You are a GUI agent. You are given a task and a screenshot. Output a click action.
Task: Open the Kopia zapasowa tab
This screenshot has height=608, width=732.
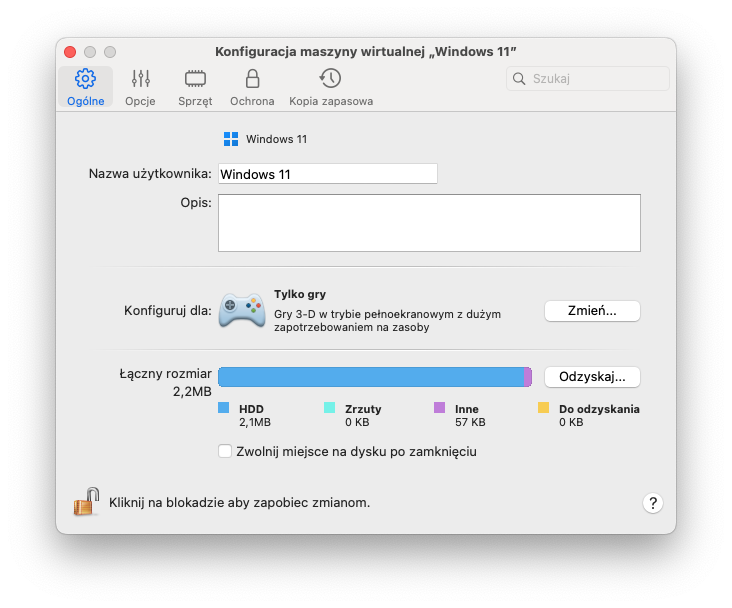[331, 87]
